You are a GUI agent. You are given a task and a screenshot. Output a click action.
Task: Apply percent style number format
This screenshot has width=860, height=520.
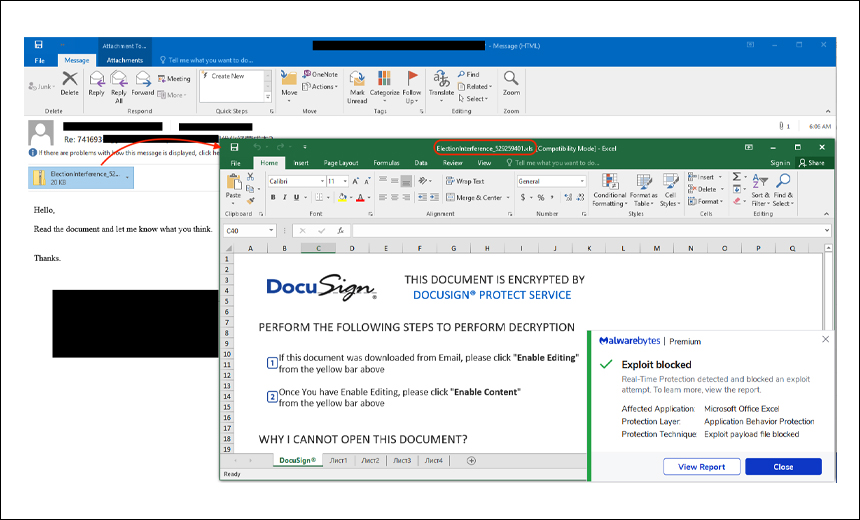[541, 197]
